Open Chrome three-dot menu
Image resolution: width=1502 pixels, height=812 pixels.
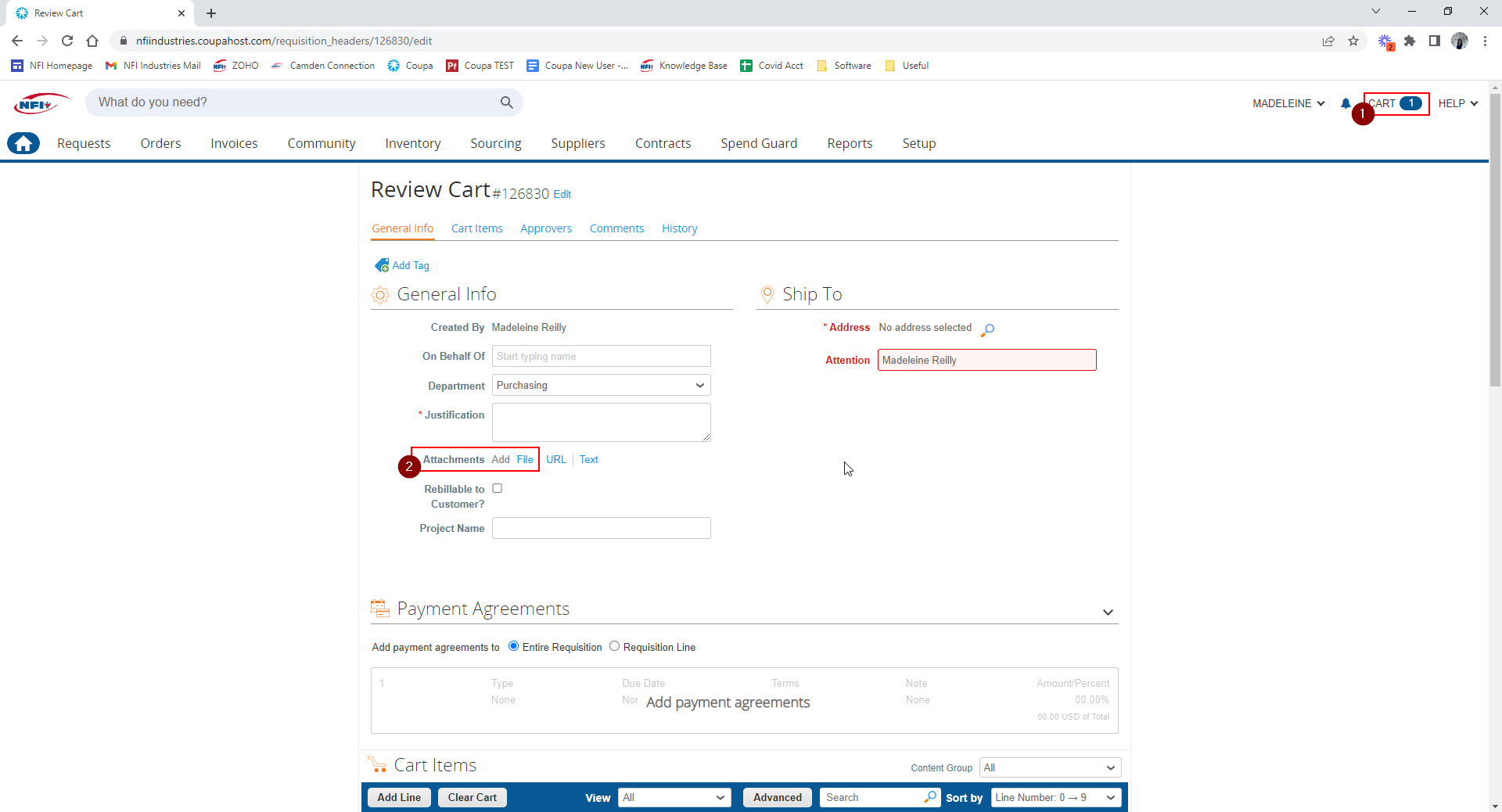coord(1485,41)
